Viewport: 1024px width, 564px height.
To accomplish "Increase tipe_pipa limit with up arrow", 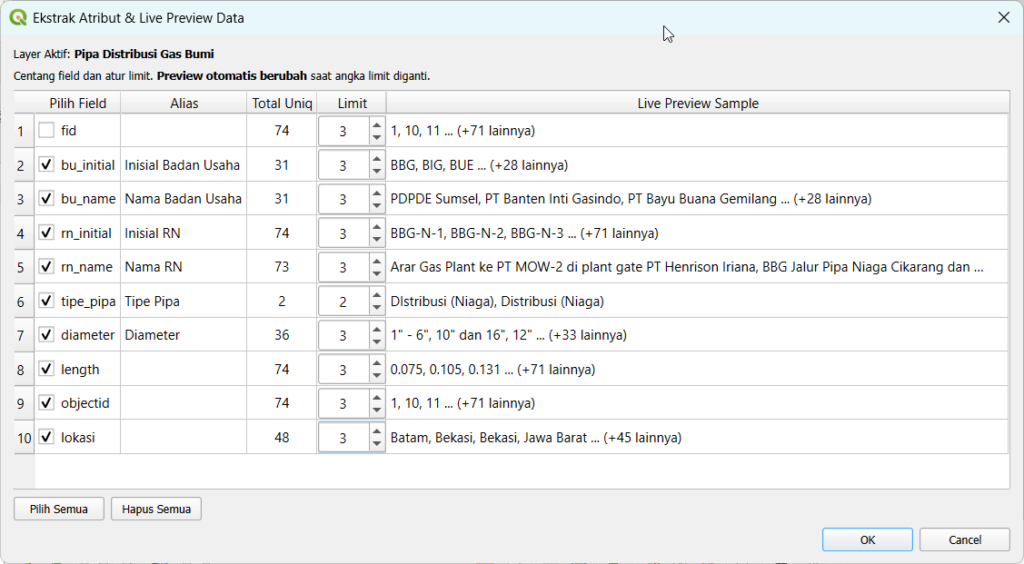I will click(x=376, y=295).
